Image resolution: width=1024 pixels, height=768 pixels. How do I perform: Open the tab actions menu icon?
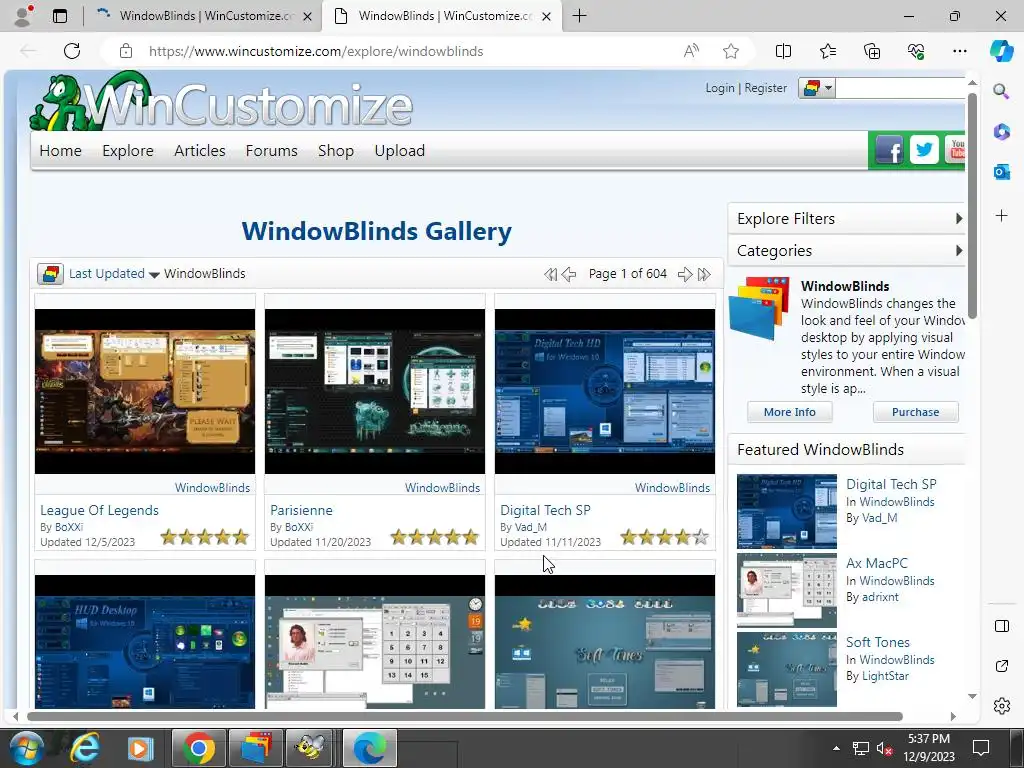click(x=60, y=16)
